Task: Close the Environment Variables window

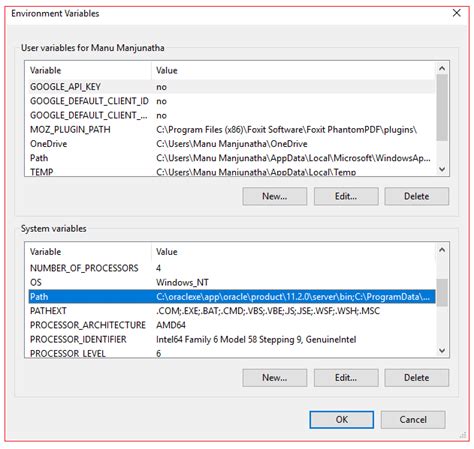Action: (457, 13)
